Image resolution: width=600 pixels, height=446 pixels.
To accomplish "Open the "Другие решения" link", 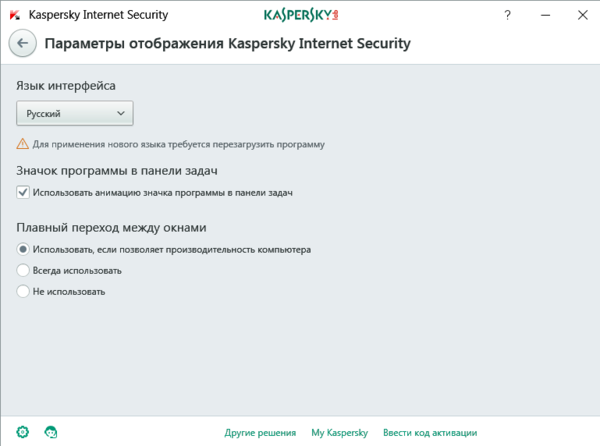I will pyautogui.click(x=259, y=433).
